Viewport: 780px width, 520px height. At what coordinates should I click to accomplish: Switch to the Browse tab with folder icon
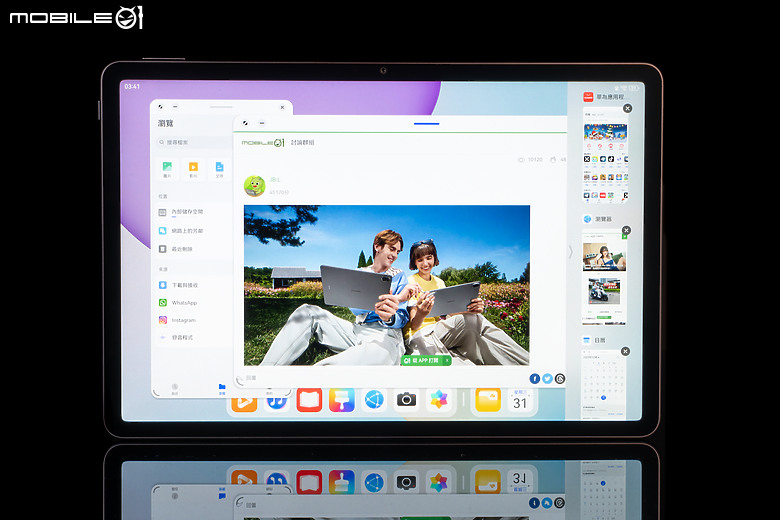point(222,389)
